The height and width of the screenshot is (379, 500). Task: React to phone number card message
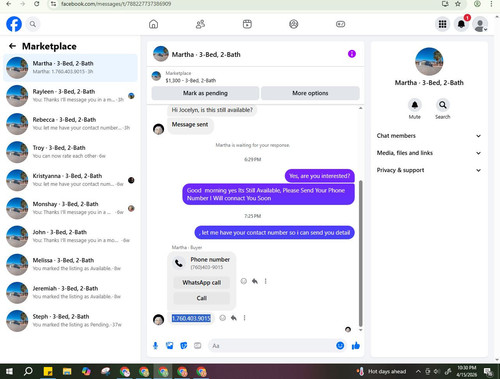[x=244, y=281]
